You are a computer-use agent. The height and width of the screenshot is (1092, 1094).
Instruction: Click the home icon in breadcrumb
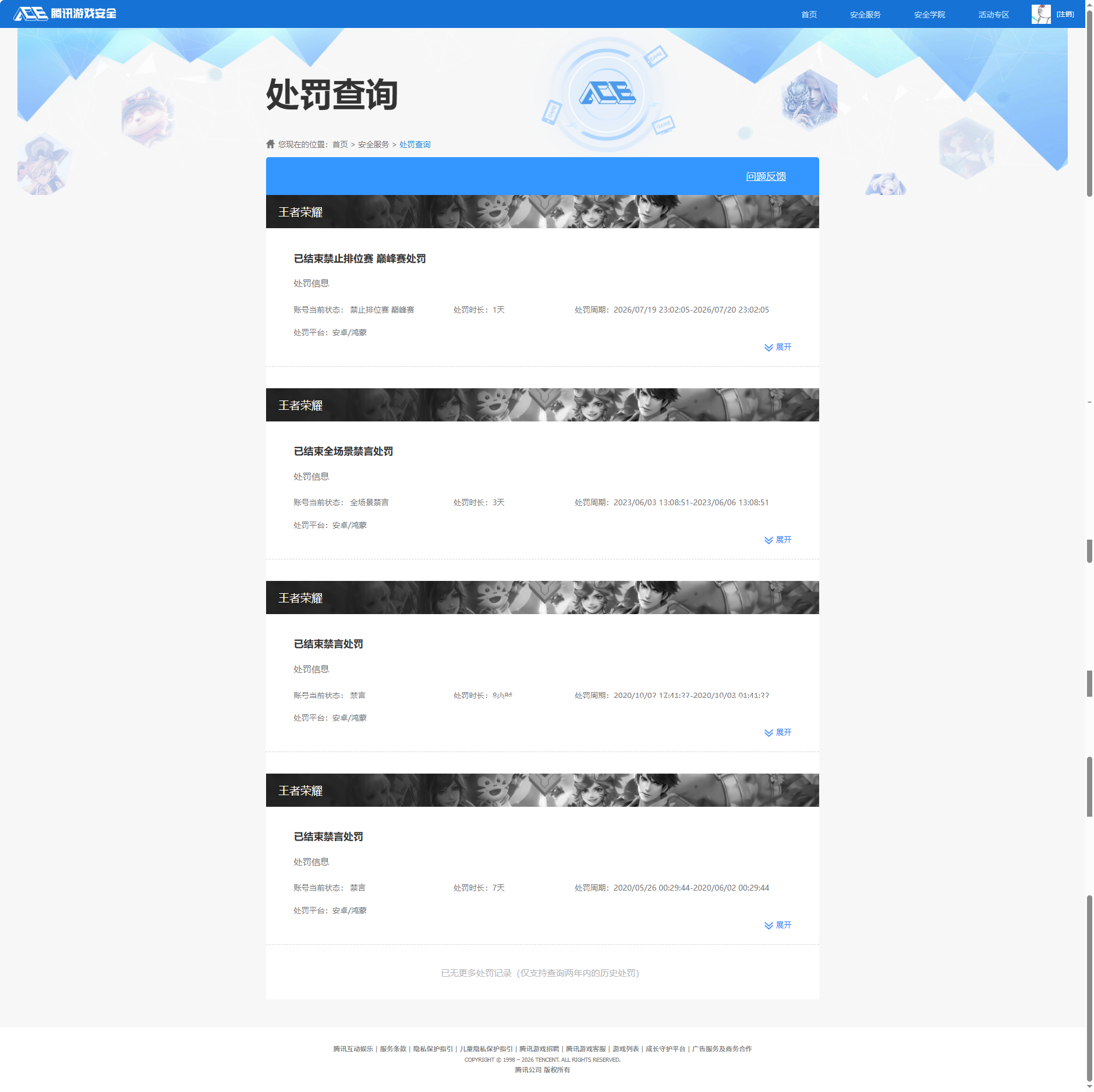[270, 144]
